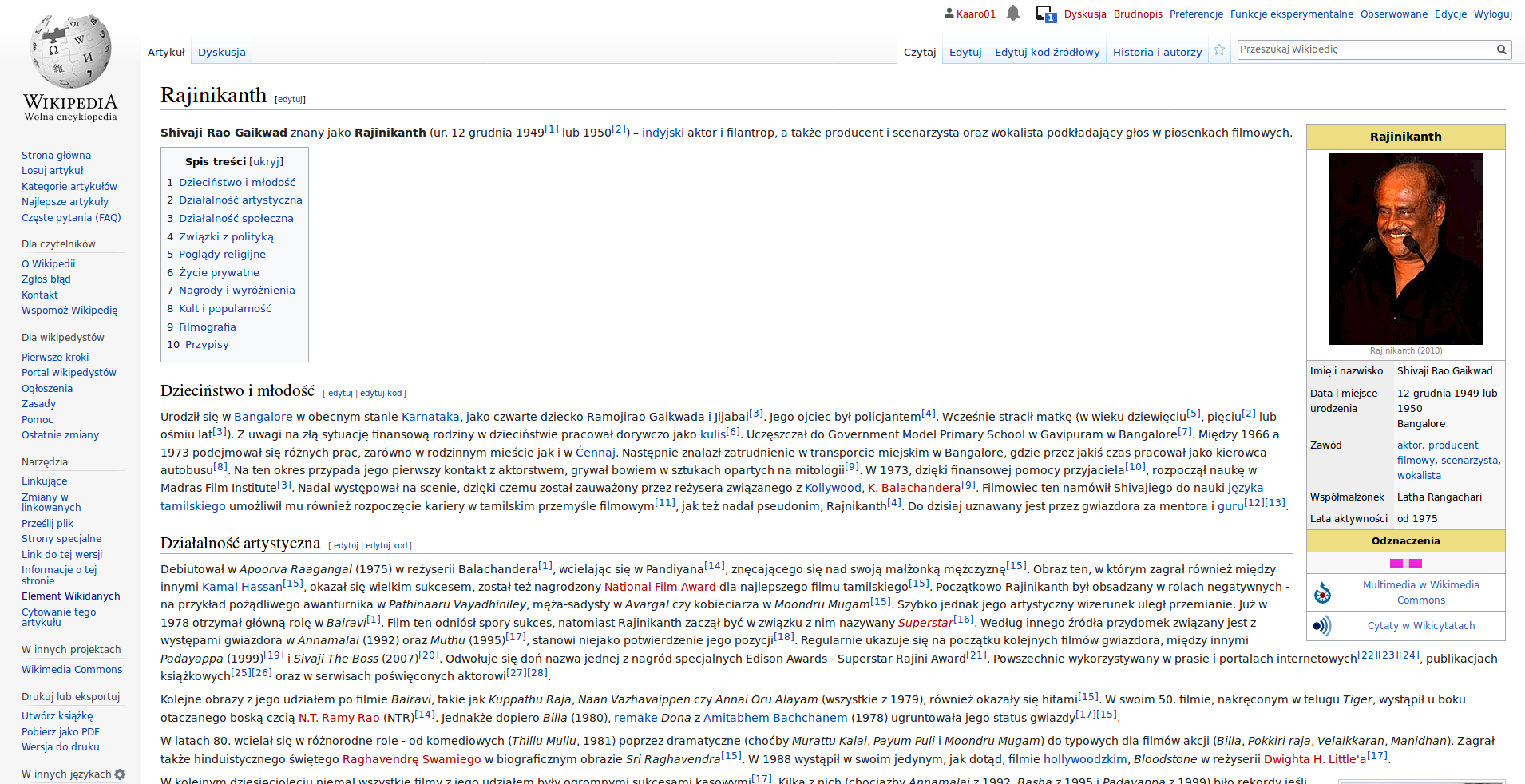
Task: Open Kategorie artykułów sidebar link
Action: (x=69, y=187)
